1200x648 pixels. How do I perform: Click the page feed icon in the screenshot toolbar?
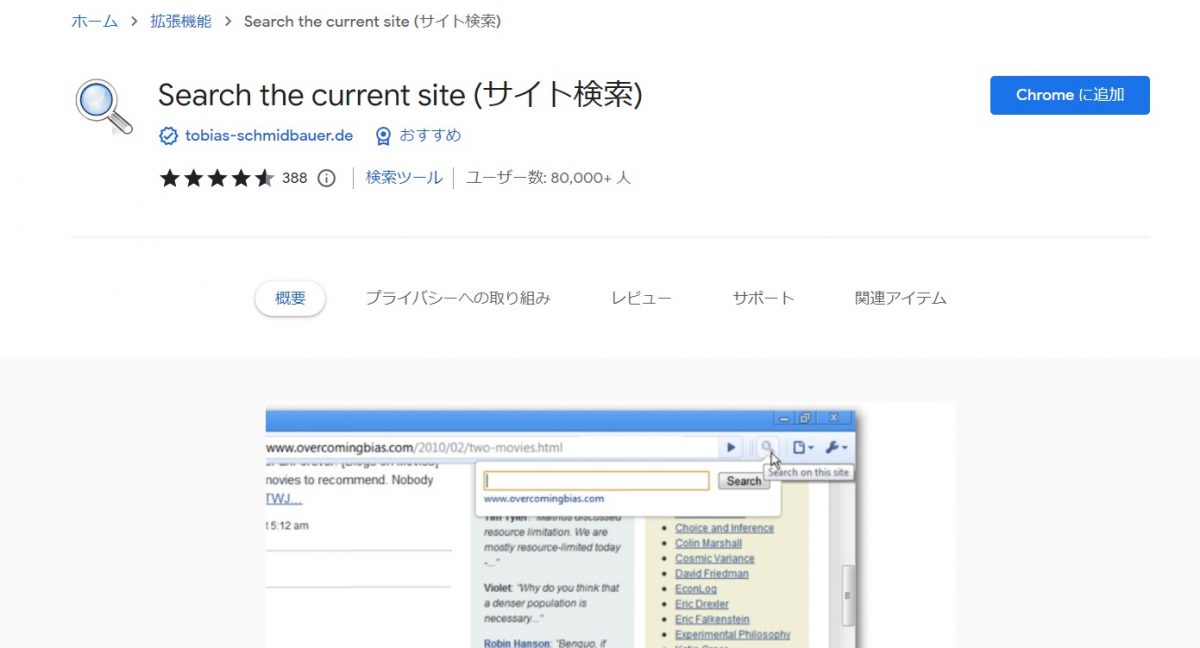[x=799, y=447]
